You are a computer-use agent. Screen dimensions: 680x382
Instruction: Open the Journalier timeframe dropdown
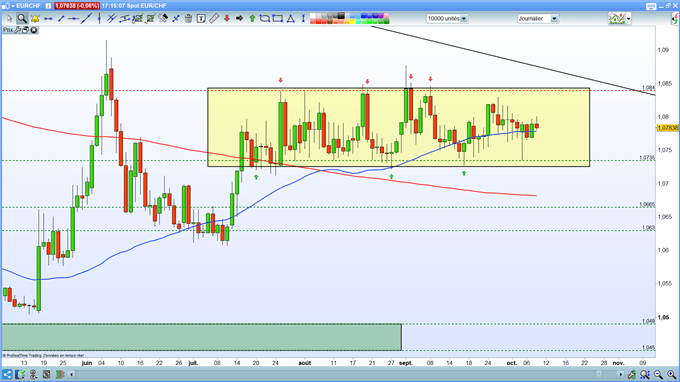click(x=554, y=19)
